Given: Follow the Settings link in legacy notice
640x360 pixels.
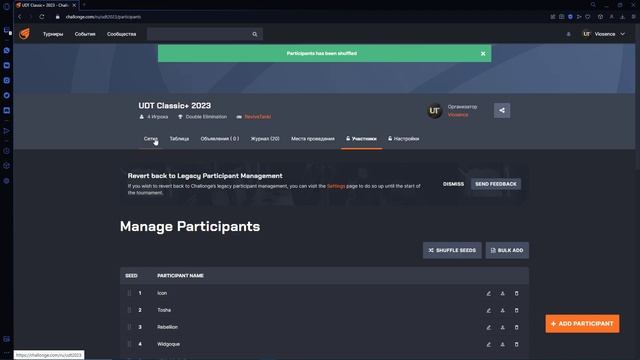Looking at the screenshot, I should (x=336, y=186).
